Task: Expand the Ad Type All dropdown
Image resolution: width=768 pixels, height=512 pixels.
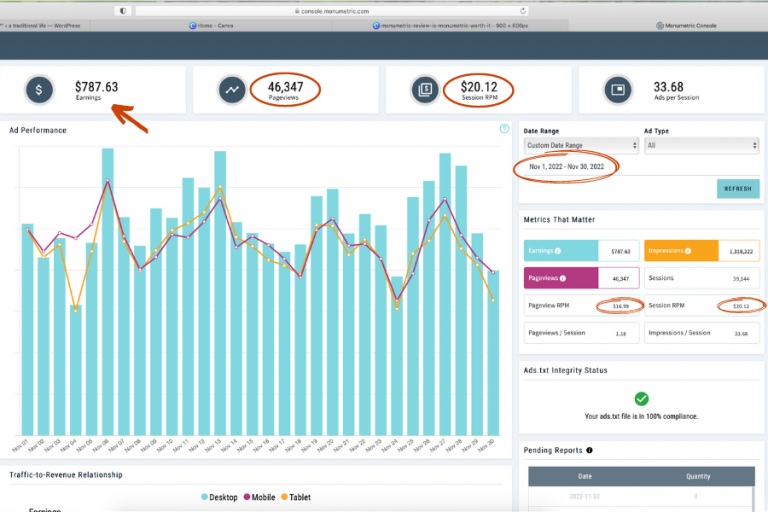Action: (701, 146)
